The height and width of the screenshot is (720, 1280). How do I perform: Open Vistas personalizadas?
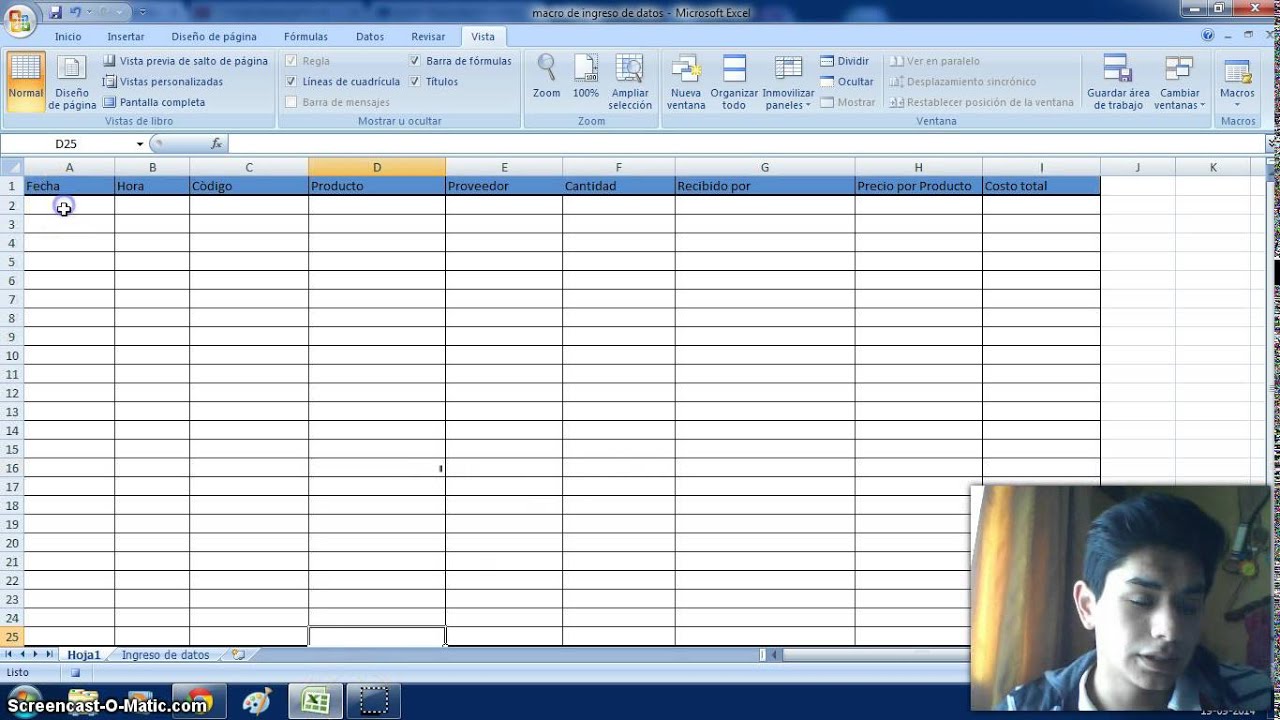(163, 82)
